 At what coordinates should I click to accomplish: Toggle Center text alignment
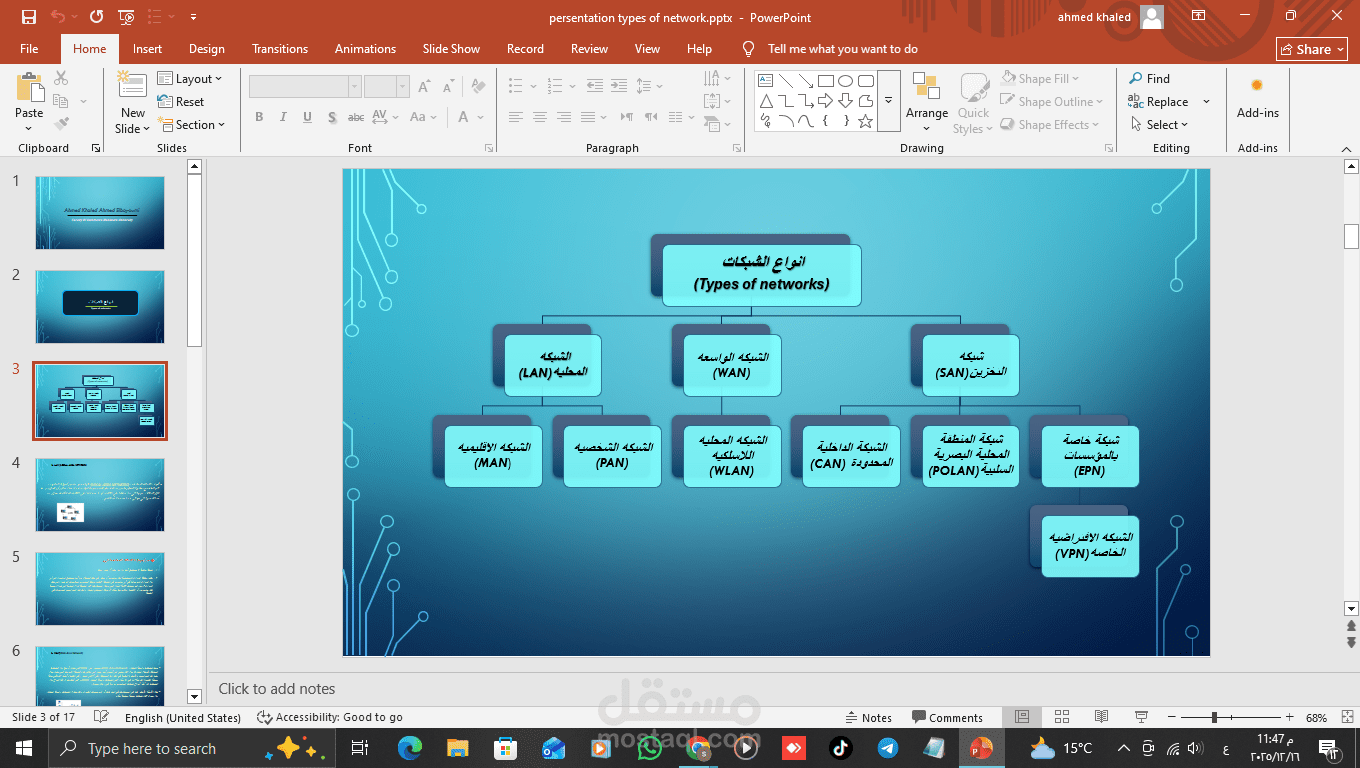[x=540, y=117]
